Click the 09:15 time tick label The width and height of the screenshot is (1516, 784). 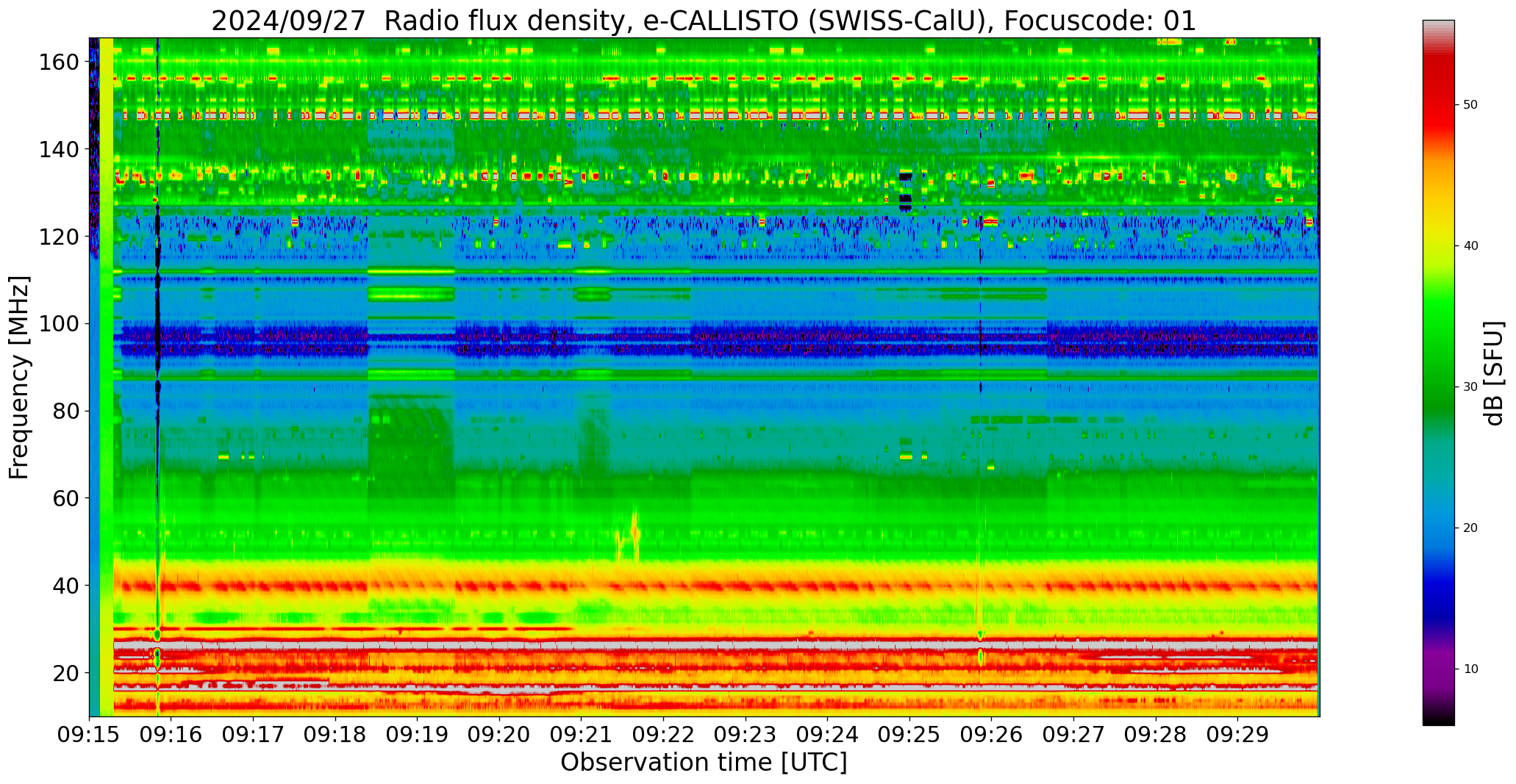(x=90, y=734)
